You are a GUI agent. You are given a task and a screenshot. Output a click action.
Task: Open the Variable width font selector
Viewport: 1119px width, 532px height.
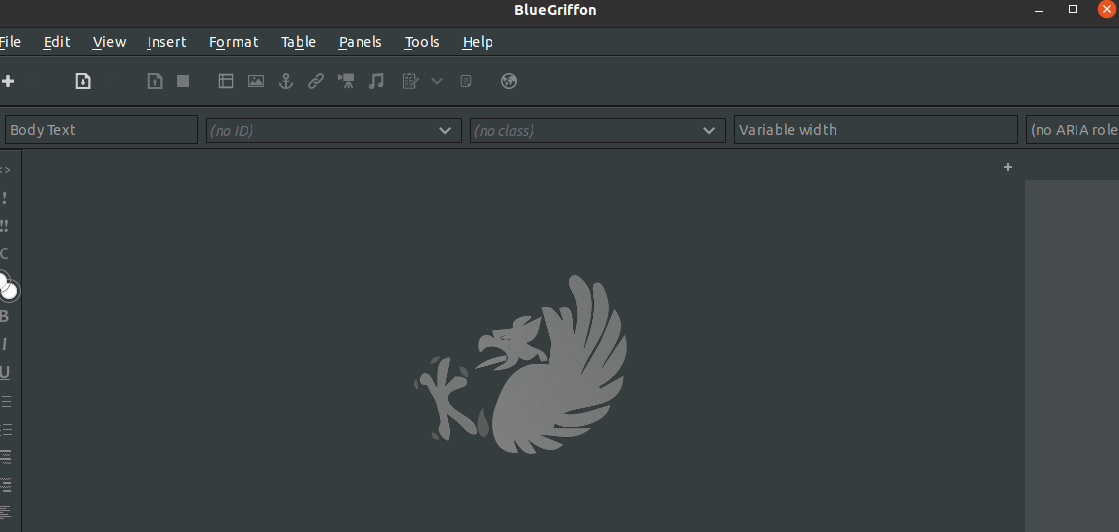(x=876, y=130)
